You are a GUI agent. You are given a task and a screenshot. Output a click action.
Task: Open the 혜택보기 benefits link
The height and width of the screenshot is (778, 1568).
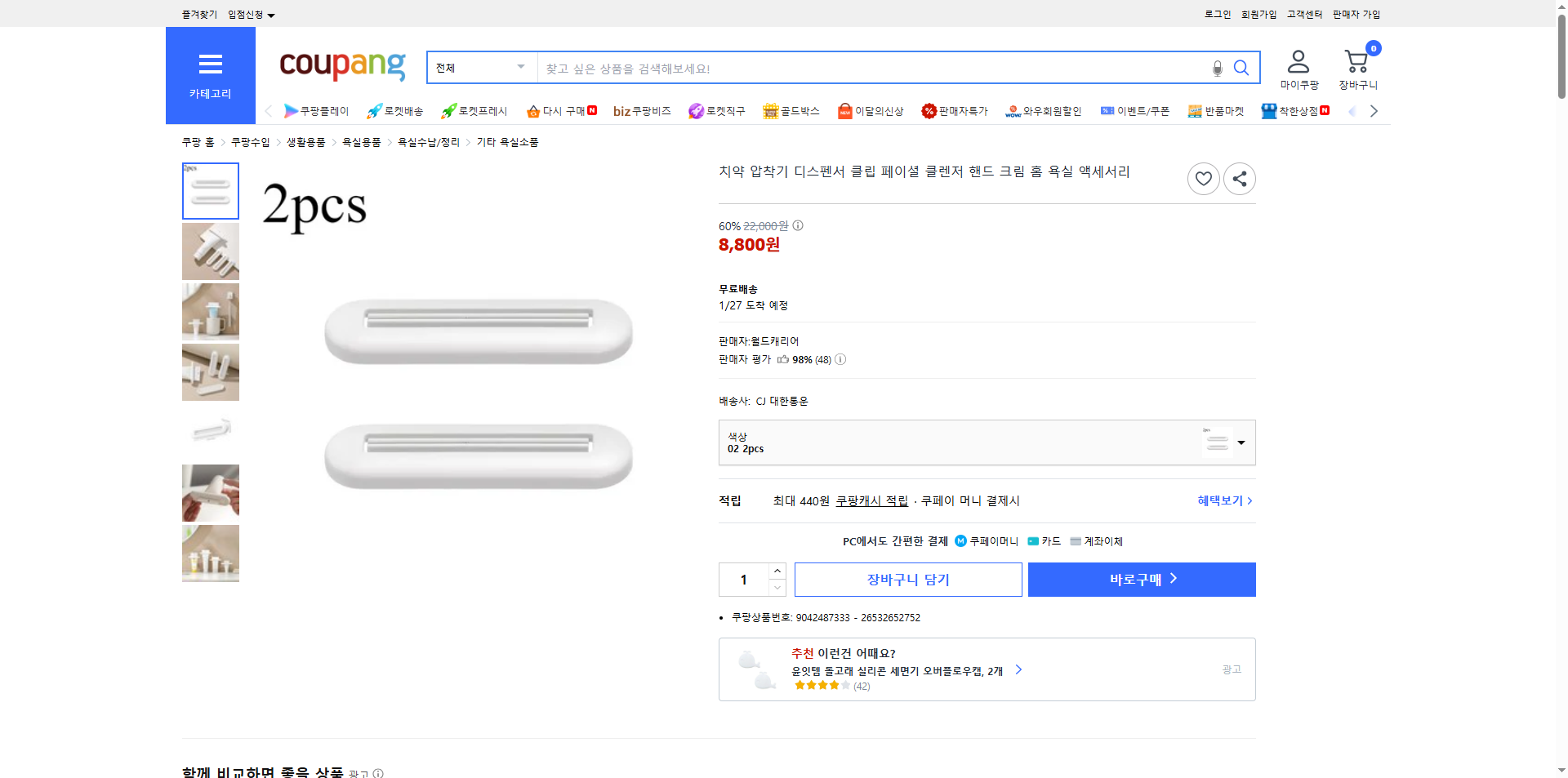[x=1222, y=500]
